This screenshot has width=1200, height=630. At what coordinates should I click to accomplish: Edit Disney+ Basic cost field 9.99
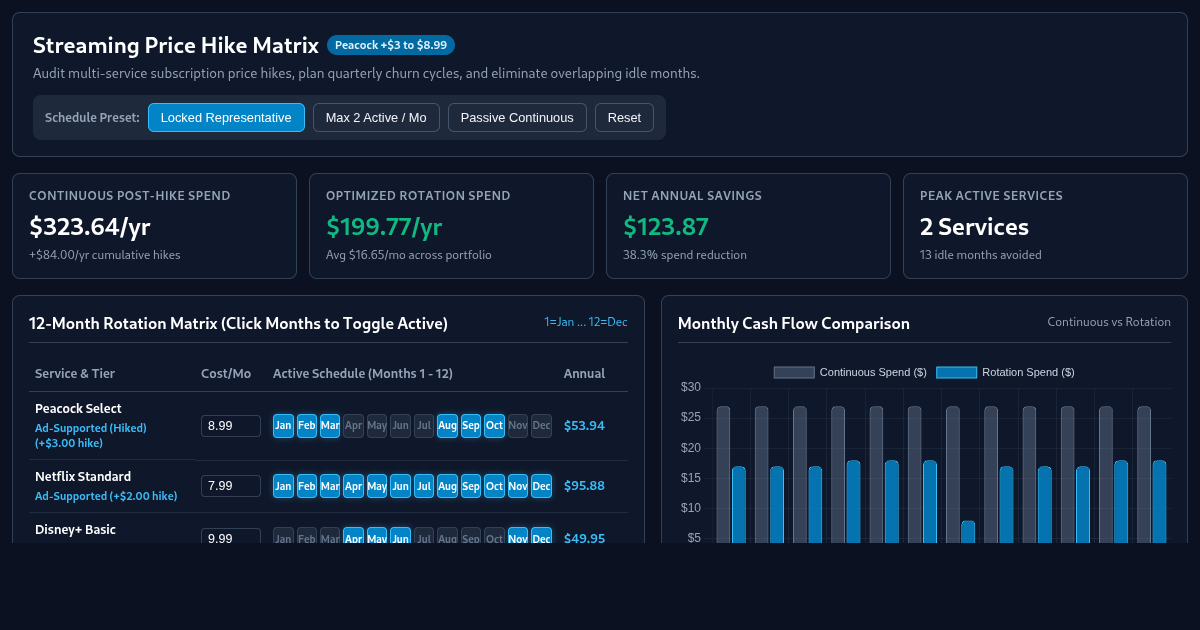[231, 536]
